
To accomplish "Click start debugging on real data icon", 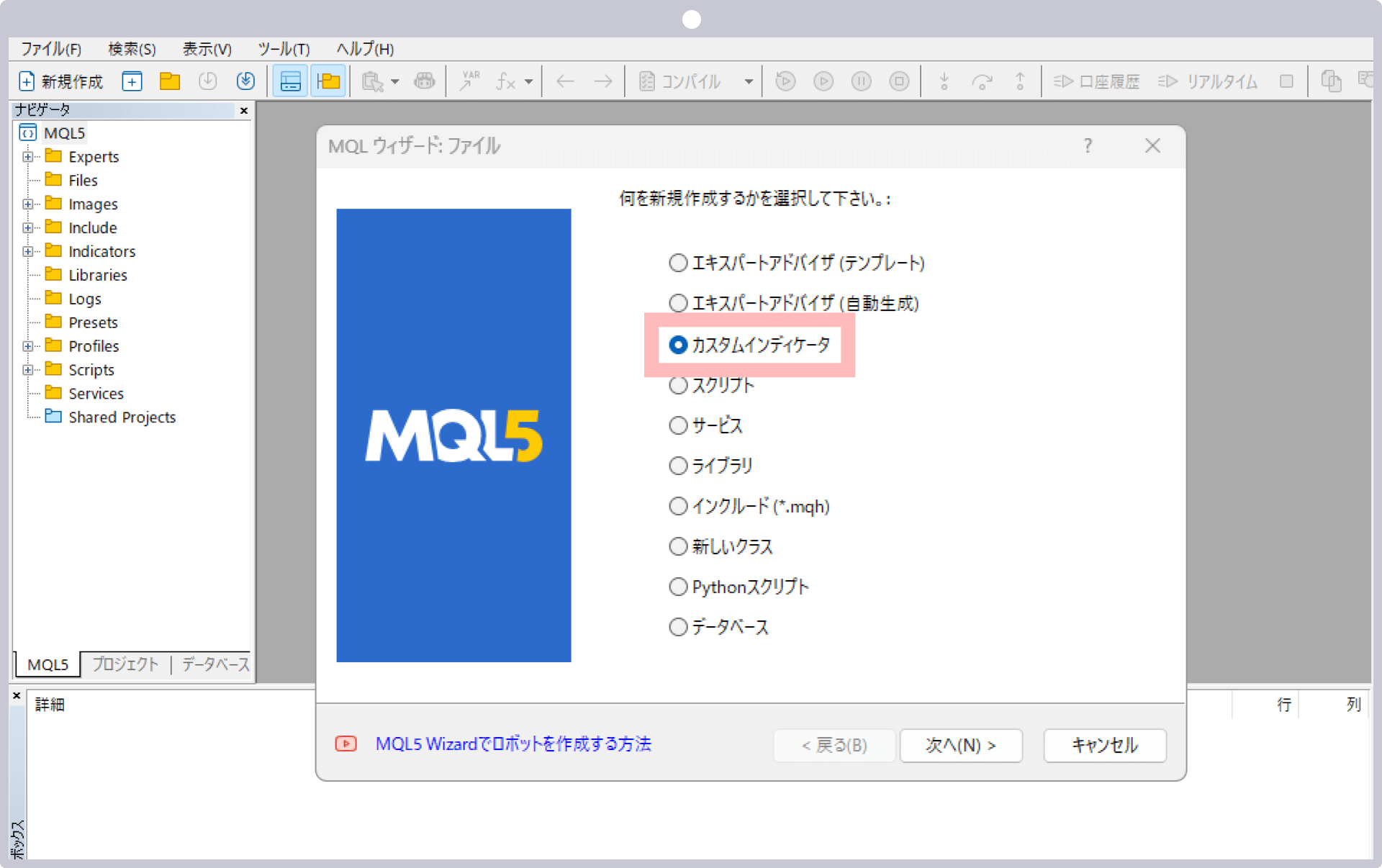I will [x=823, y=81].
